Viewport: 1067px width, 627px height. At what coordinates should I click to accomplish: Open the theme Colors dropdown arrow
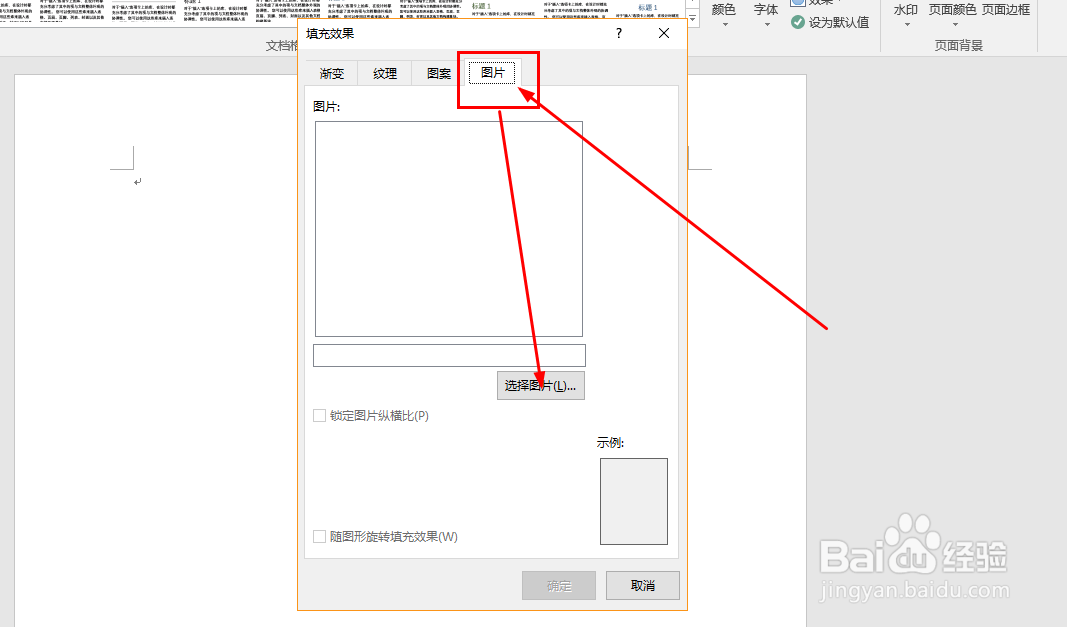click(723, 25)
